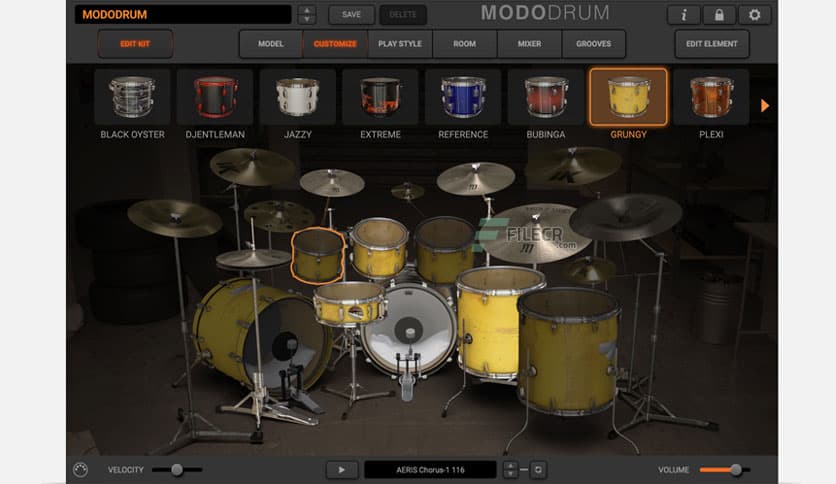The image size is (836, 484).
Task: Switch to the Model tab
Action: (x=271, y=44)
